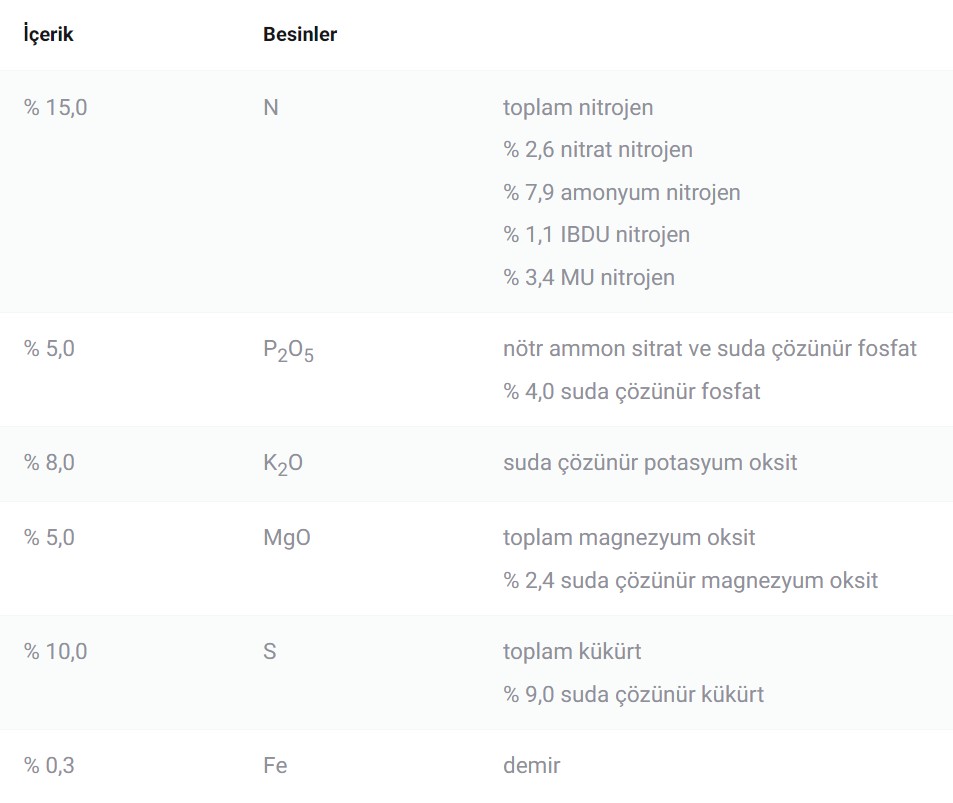
Task: Click the toplam magnezyum oksit text
Action: pos(629,537)
